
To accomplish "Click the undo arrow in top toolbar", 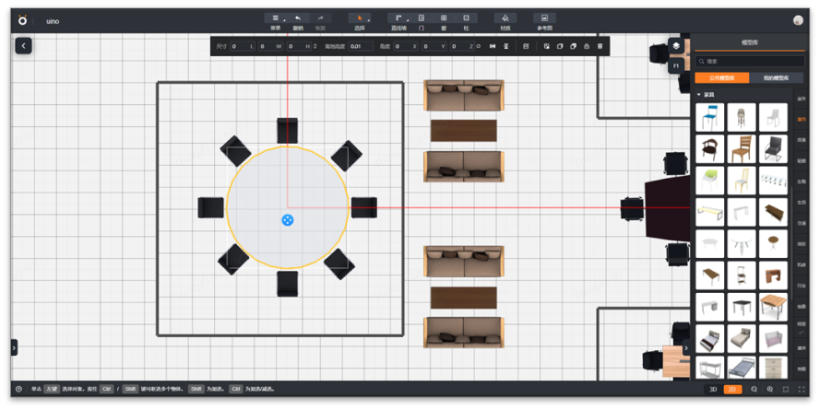I will tap(297, 18).
